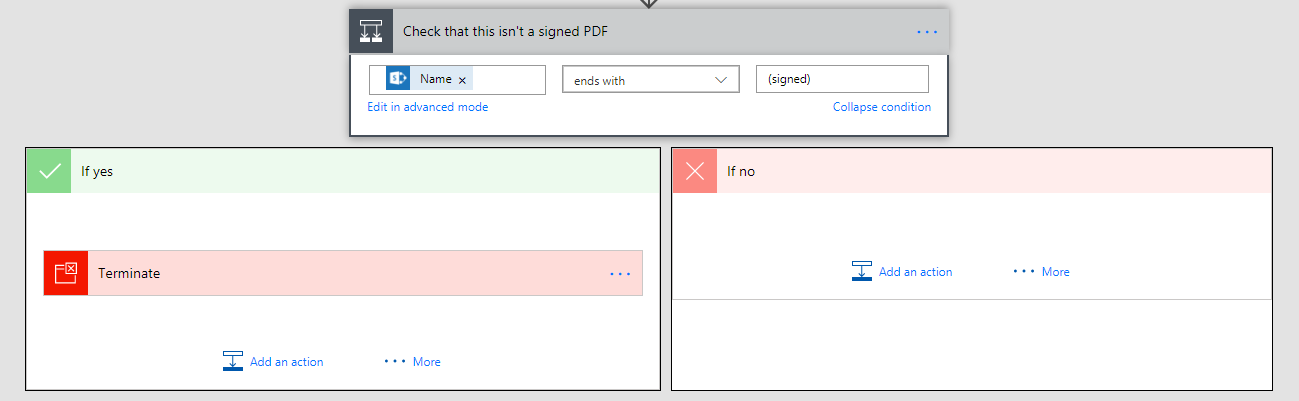The height and width of the screenshot is (401, 1299).
Task: Open the condition card ellipsis menu
Action: (x=927, y=32)
